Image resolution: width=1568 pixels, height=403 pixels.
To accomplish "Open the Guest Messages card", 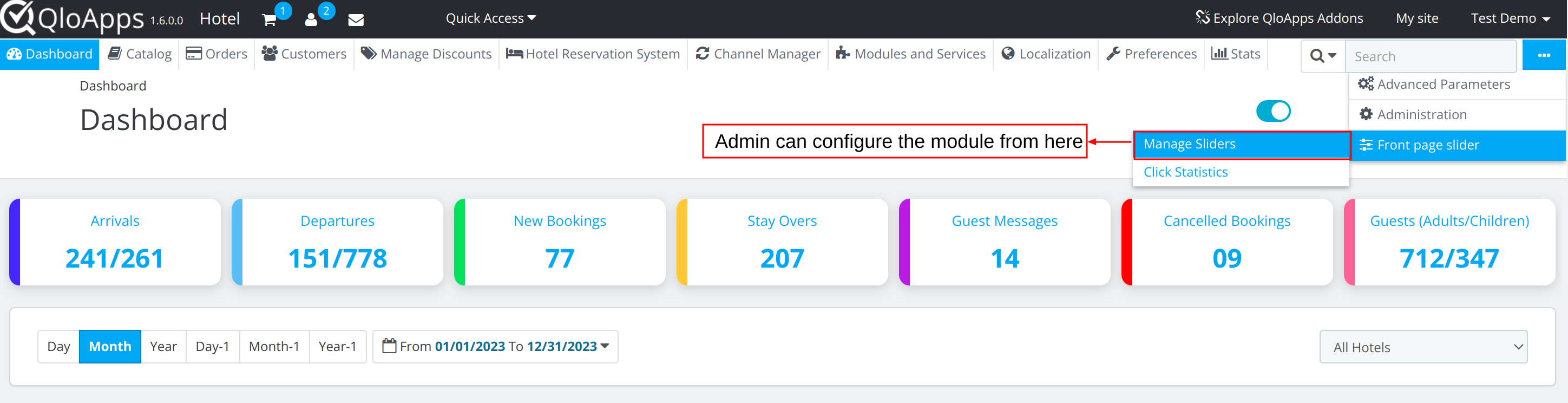I will [x=1005, y=242].
